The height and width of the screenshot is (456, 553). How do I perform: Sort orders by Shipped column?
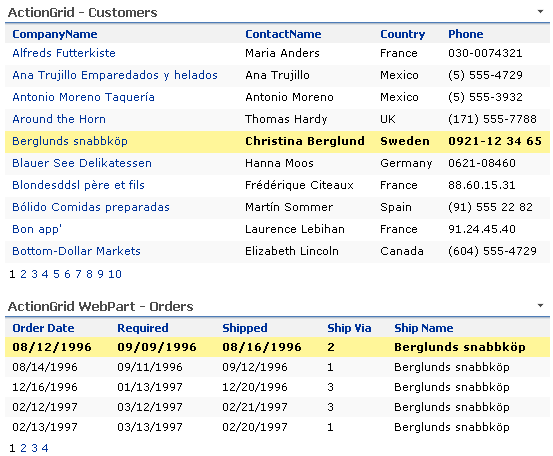[245, 328]
